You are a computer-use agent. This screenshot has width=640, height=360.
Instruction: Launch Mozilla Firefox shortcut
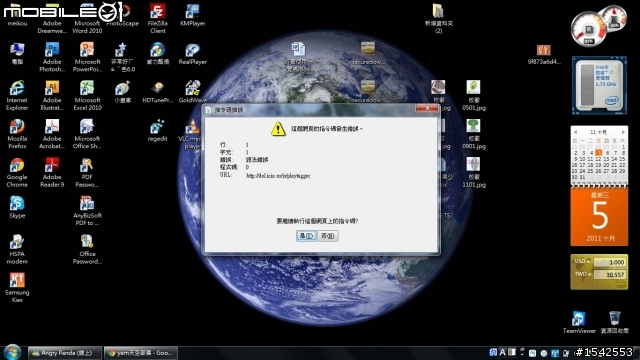tap(17, 133)
